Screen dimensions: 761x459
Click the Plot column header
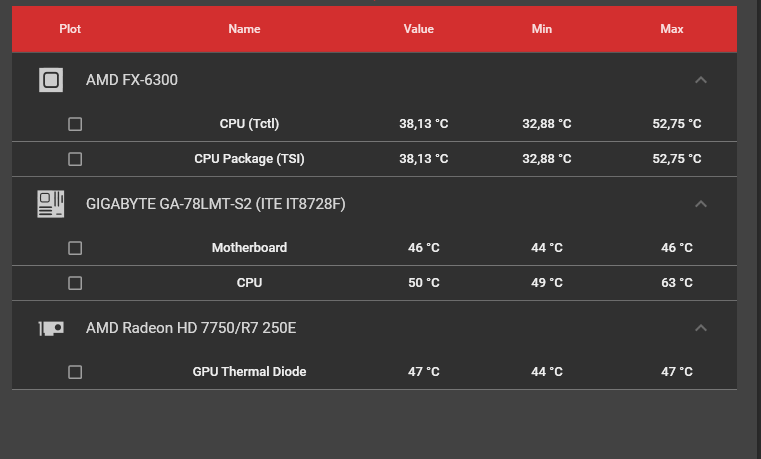70,29
